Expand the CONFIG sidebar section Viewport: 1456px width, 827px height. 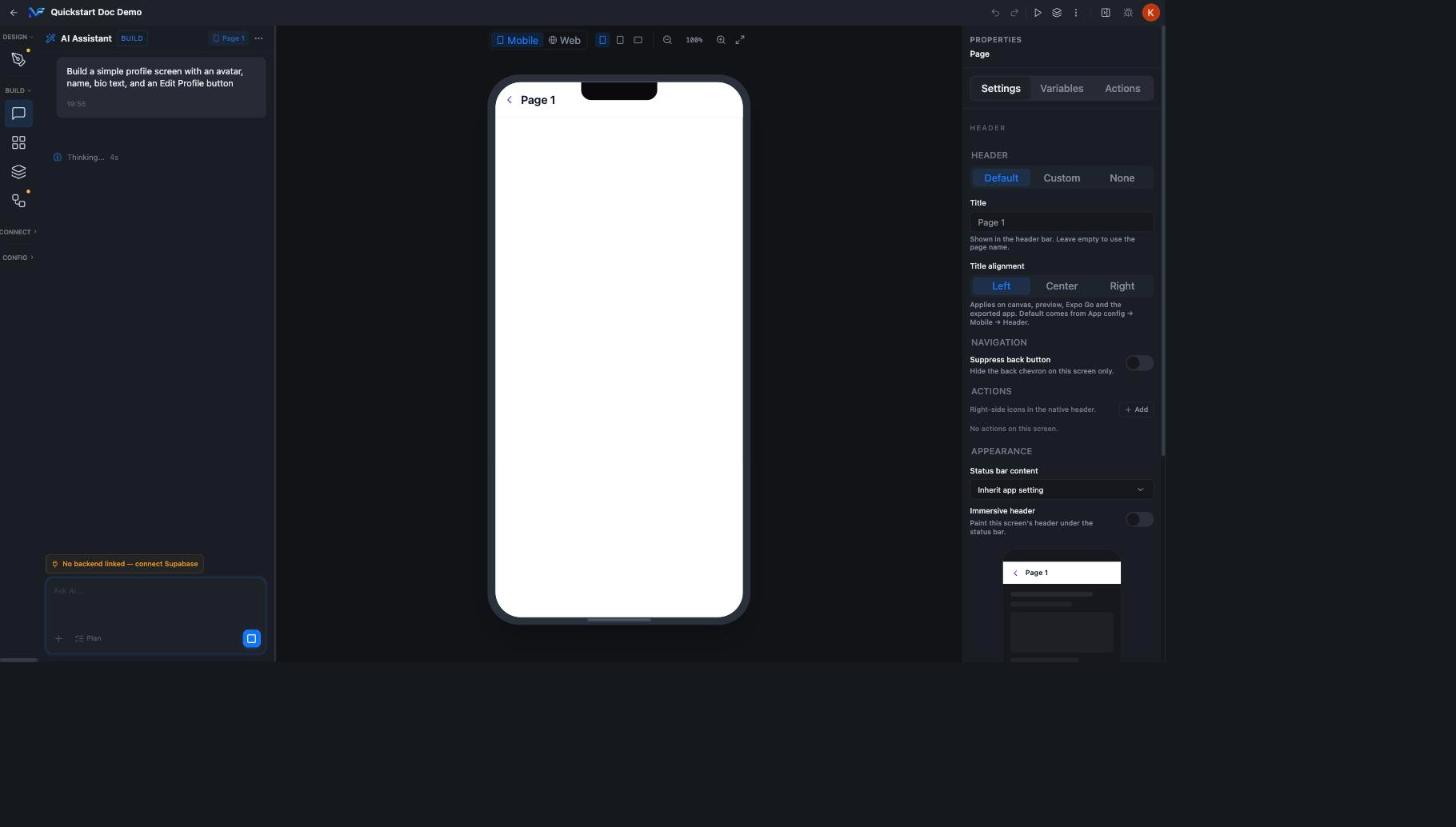(x=17, y=258)
